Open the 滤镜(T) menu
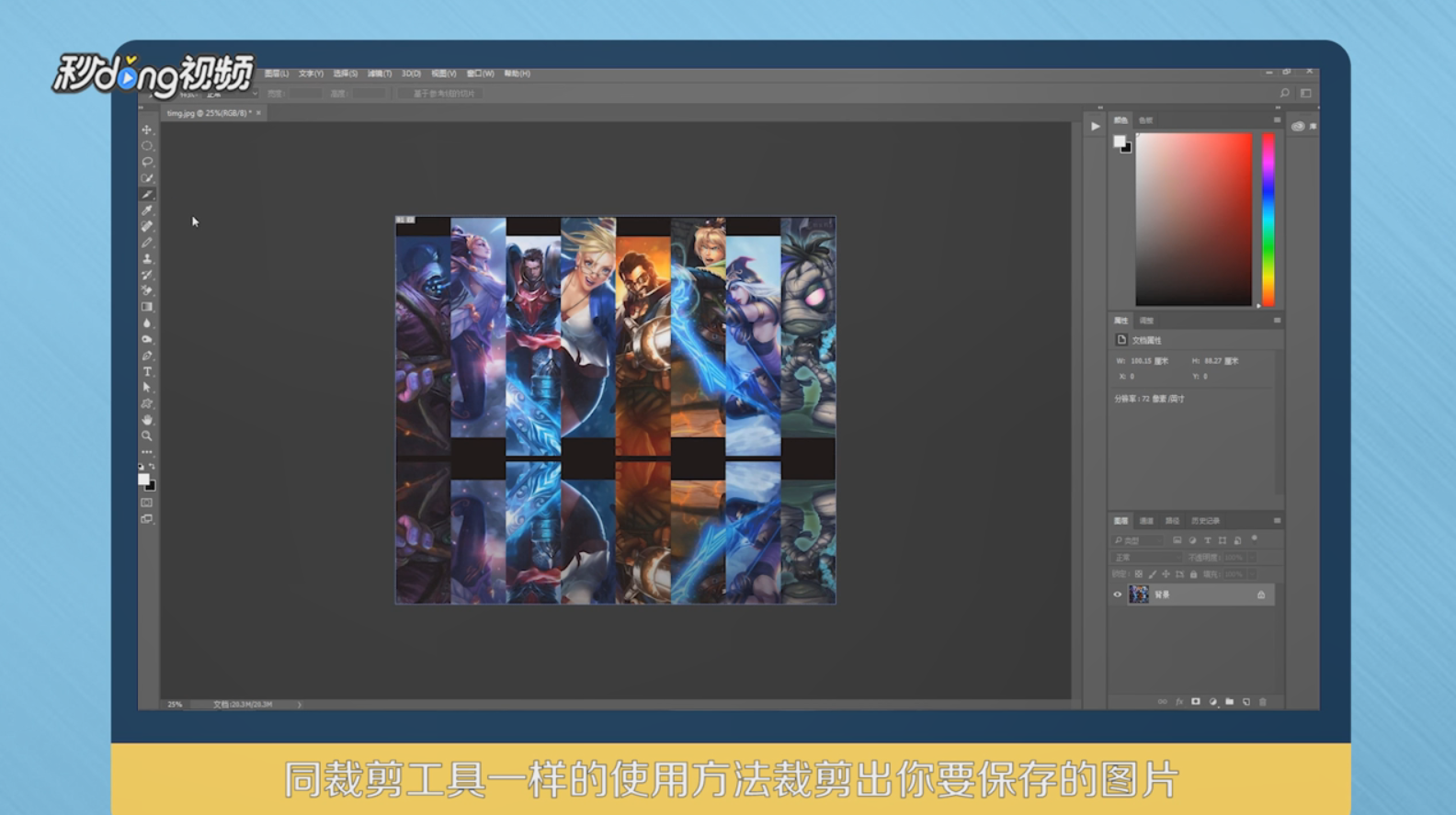The width and height of the screenshot is (1456, 815). [x=380, y=74]
